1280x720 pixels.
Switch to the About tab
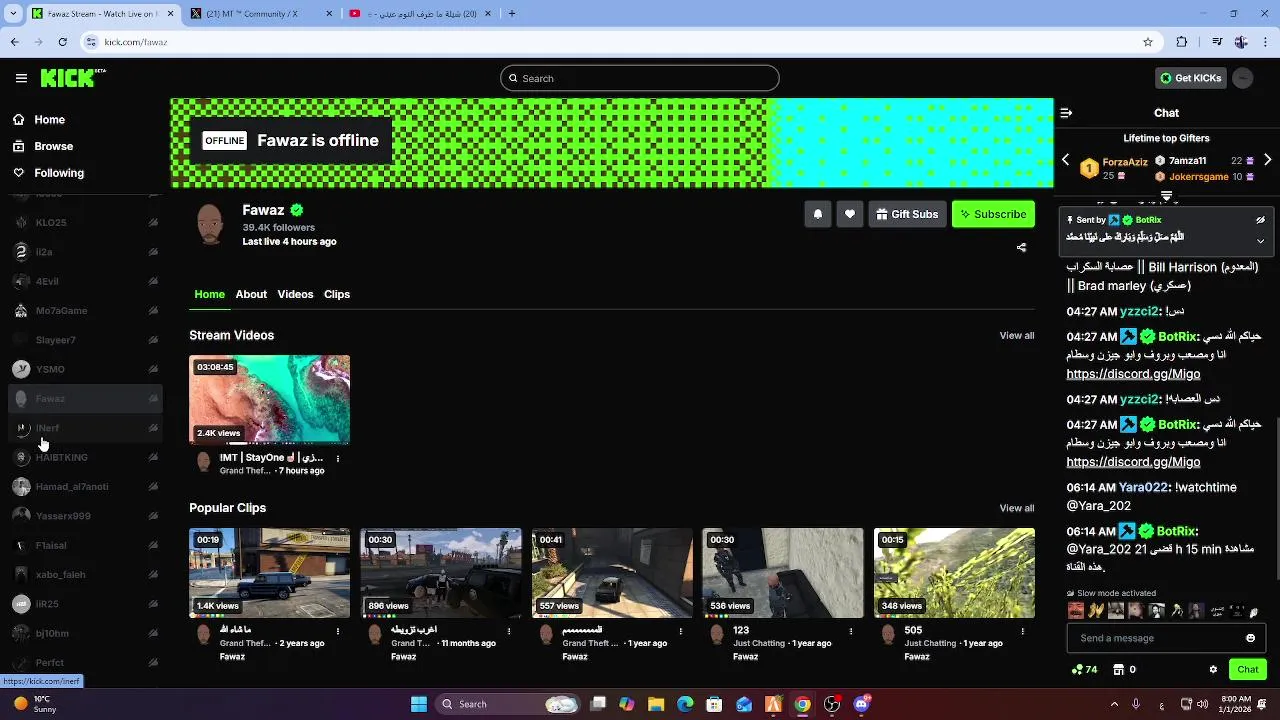(x=251, y=294)
